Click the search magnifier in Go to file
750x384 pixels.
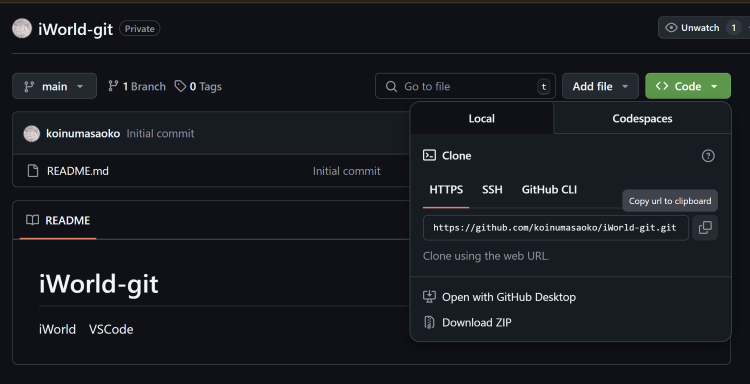pyautogui.click(x=391, y=87)
